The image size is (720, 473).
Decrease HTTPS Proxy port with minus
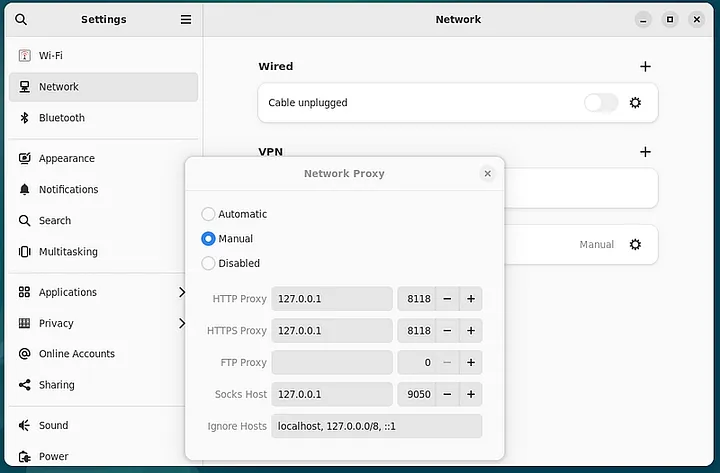447,331
